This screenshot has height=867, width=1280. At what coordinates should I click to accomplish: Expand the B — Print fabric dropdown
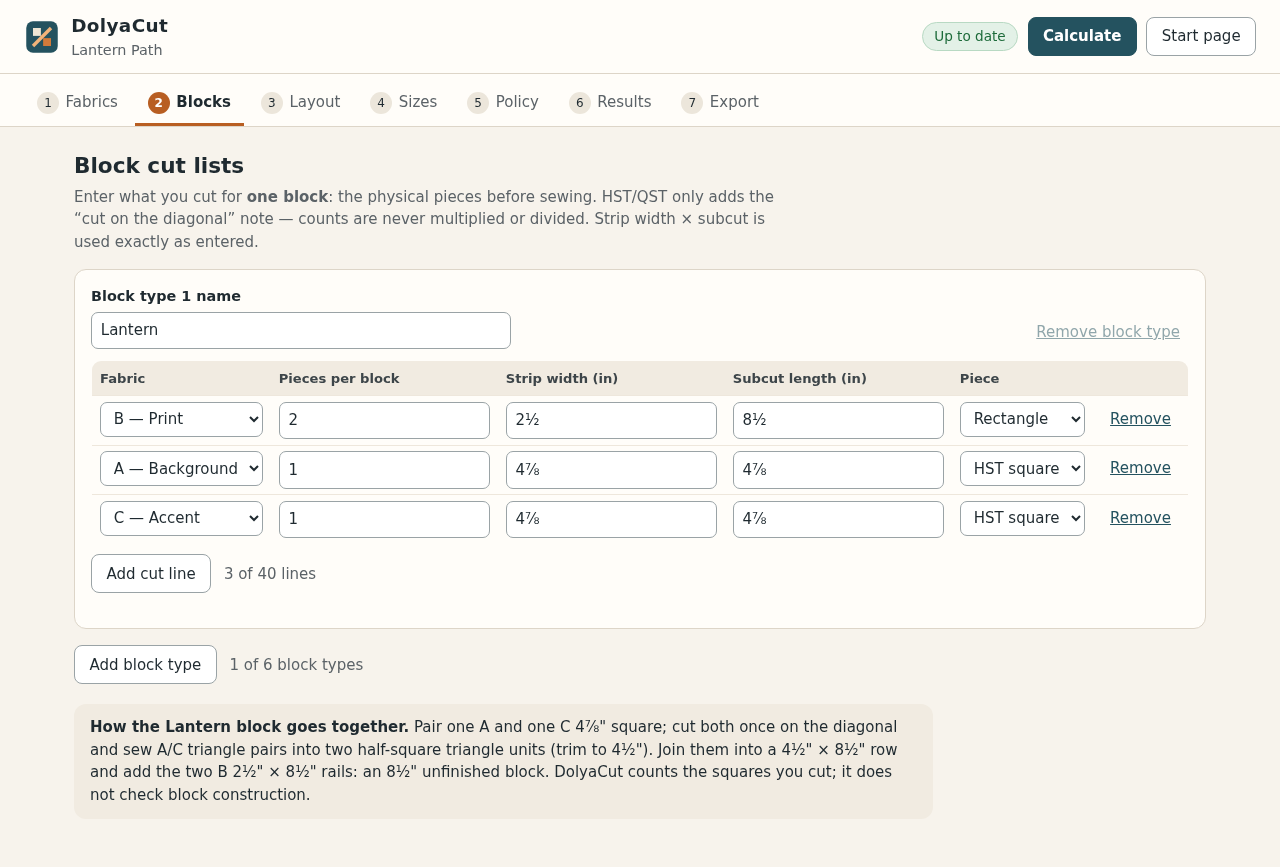[x=181, y=419]
